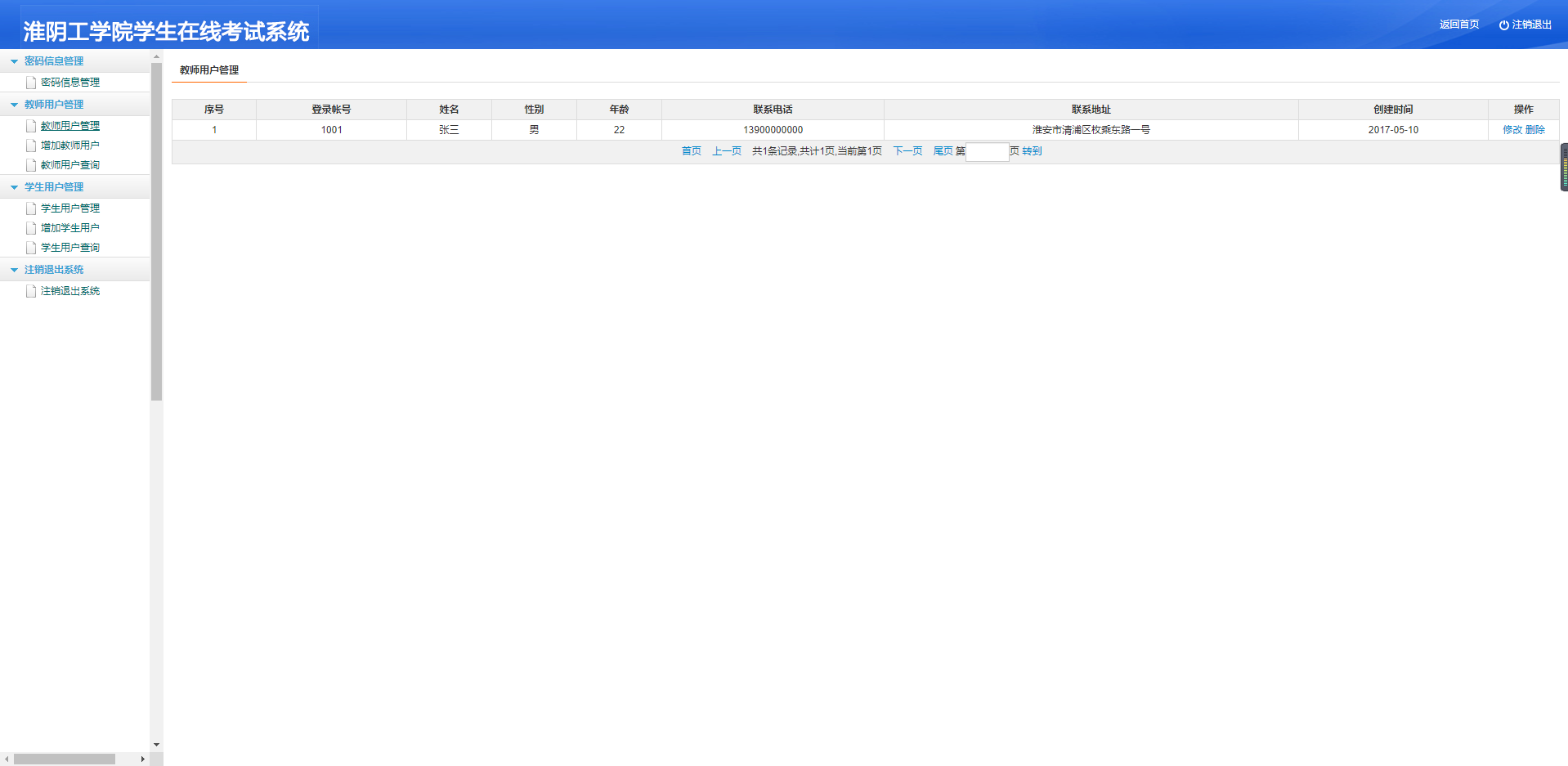Click 注销退出 text in the header
1568x766 pixels.
tap(1532, 25)
